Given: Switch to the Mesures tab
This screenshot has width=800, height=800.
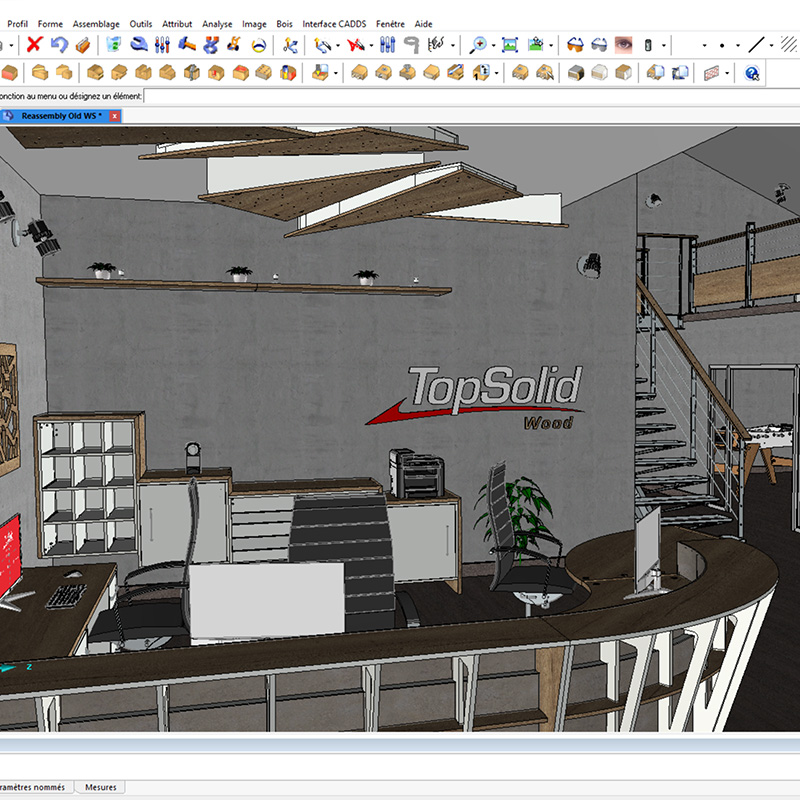Looking at the screenshot, I should coord(101,787).
